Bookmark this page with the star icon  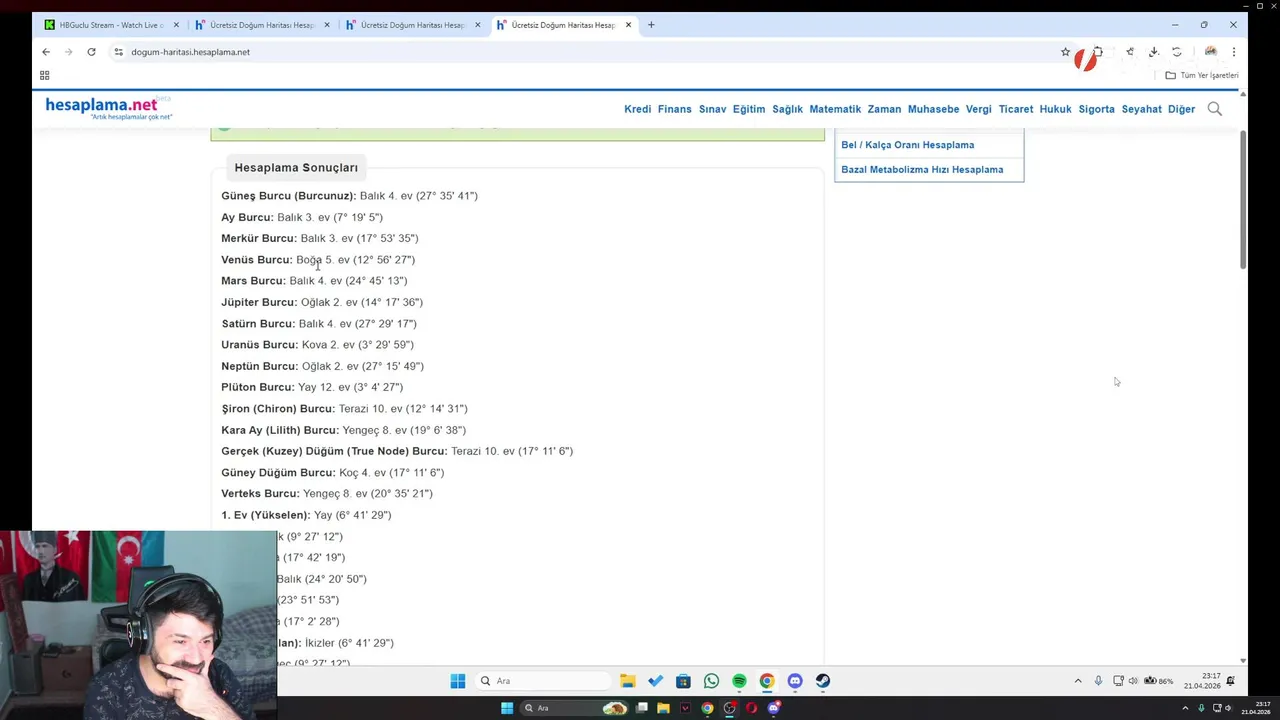1065,52
